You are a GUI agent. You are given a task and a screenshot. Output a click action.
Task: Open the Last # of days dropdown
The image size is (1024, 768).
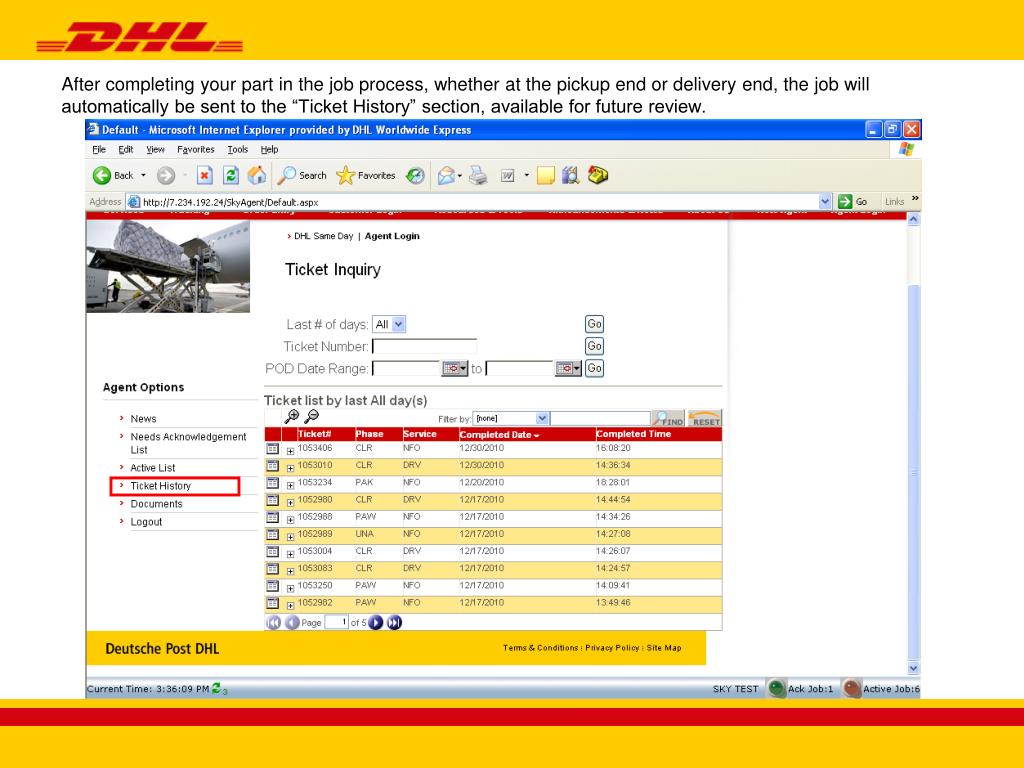point(398,324)
